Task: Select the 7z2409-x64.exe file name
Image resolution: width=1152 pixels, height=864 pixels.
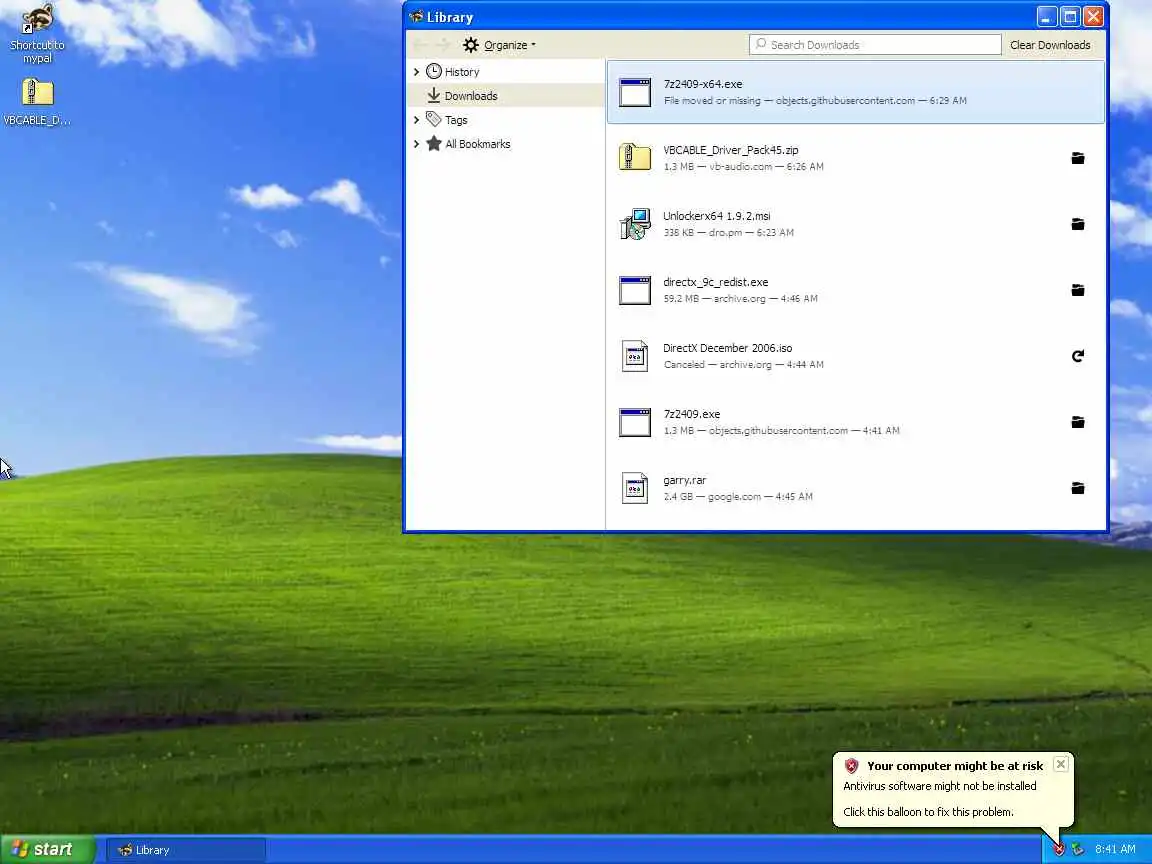Action: [x=702, y=84]
